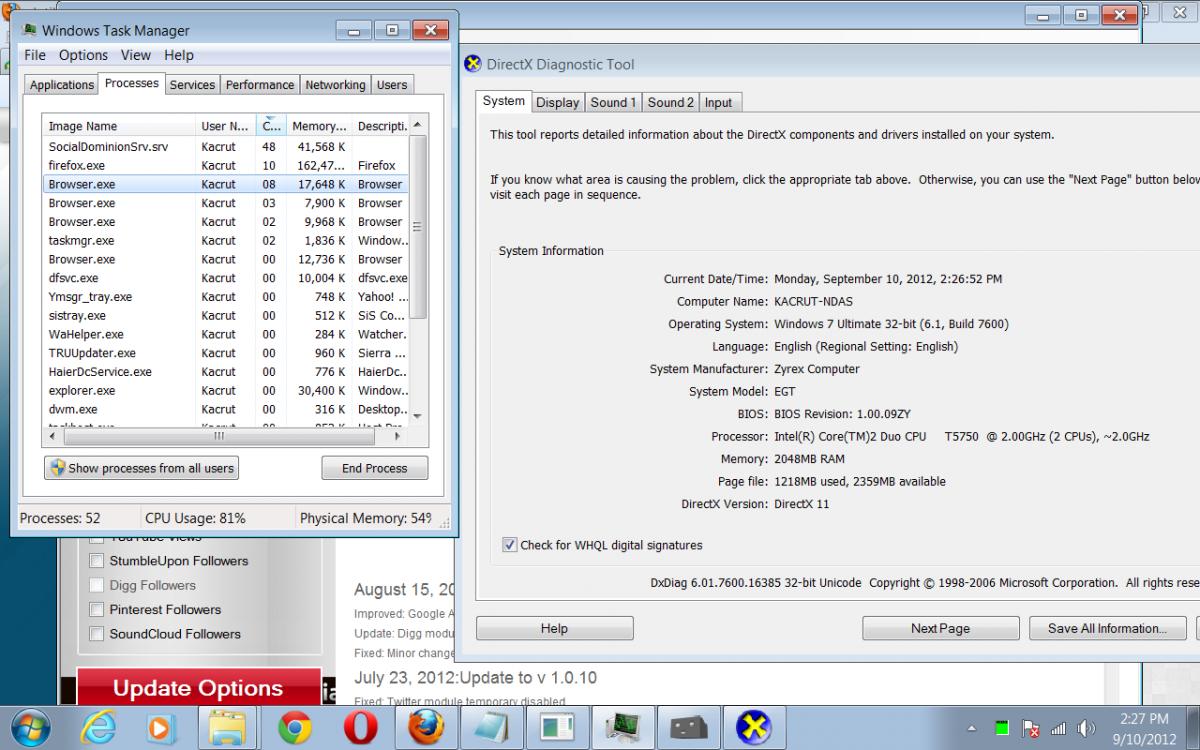Sort processes by Description column
The width and height of the screenshot is (1200, 750).
(x=381, y=126)
